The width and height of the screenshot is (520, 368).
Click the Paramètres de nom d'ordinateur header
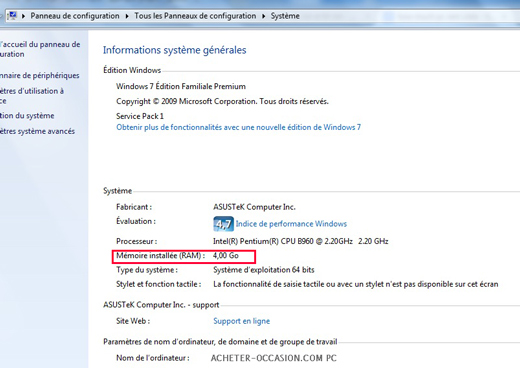pos(220,342)
